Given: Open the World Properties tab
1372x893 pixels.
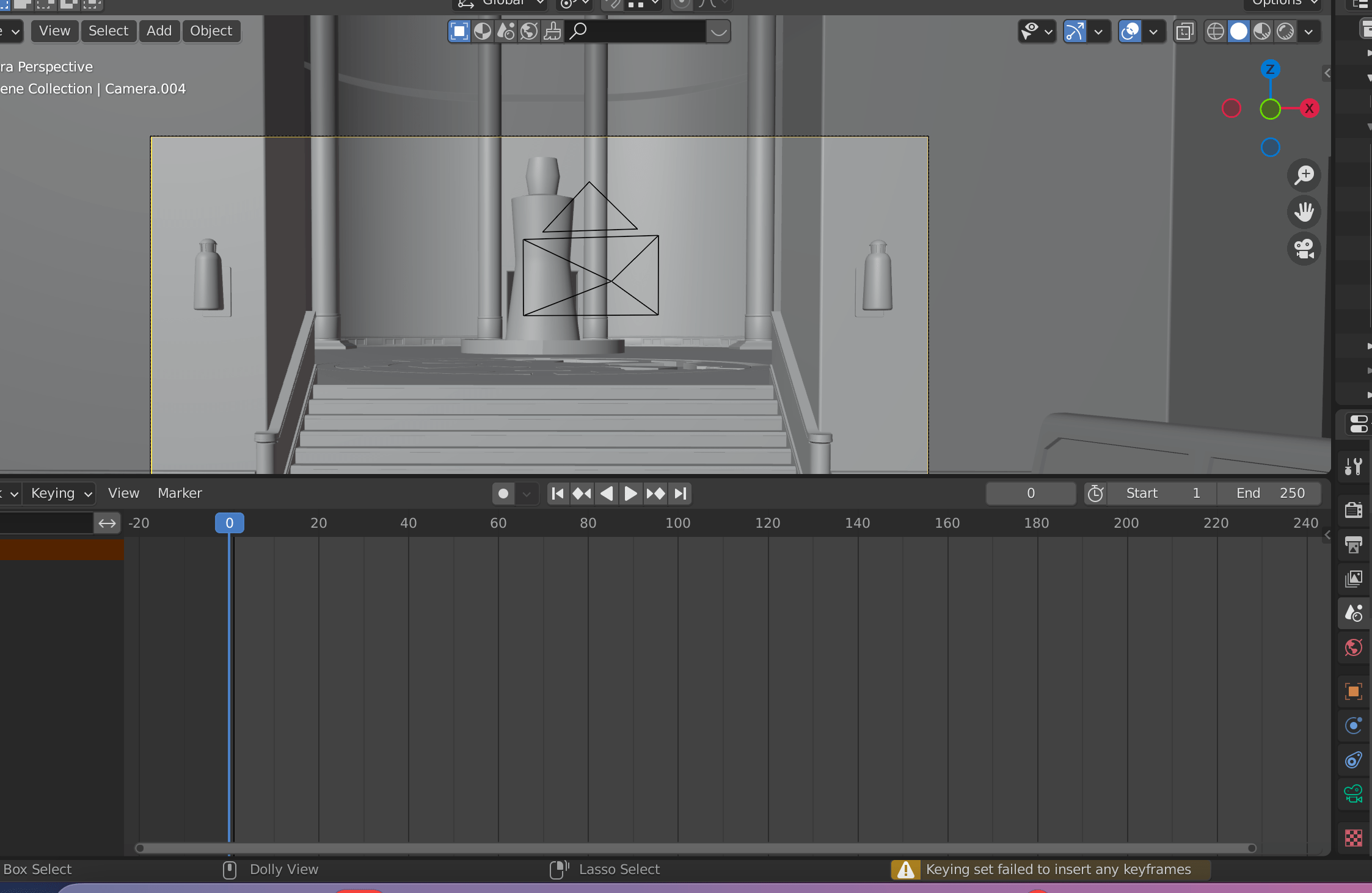Looking at the screenshot, I should [x=1354, y=647].
